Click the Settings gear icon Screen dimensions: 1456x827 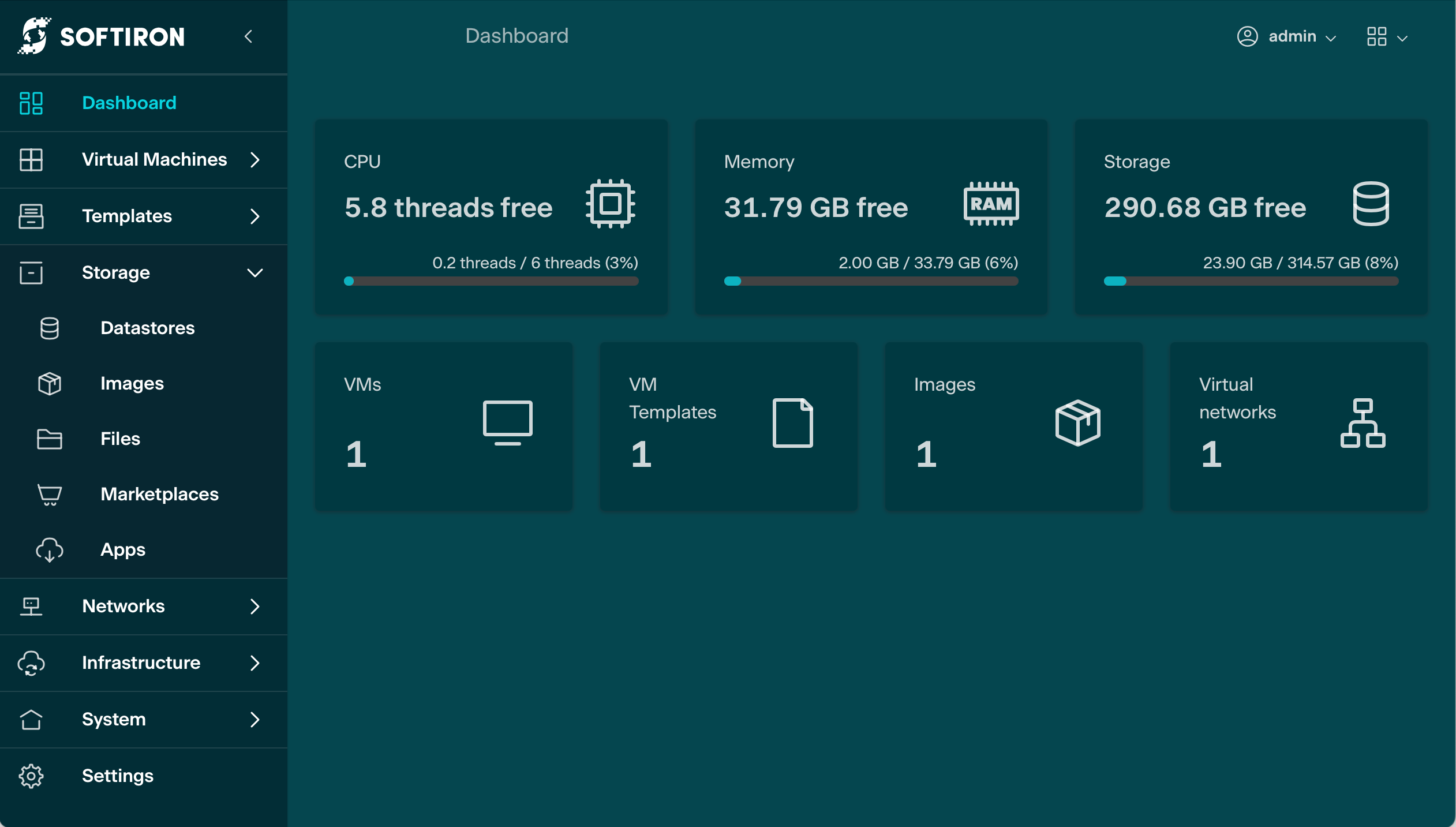pos(31,776)
